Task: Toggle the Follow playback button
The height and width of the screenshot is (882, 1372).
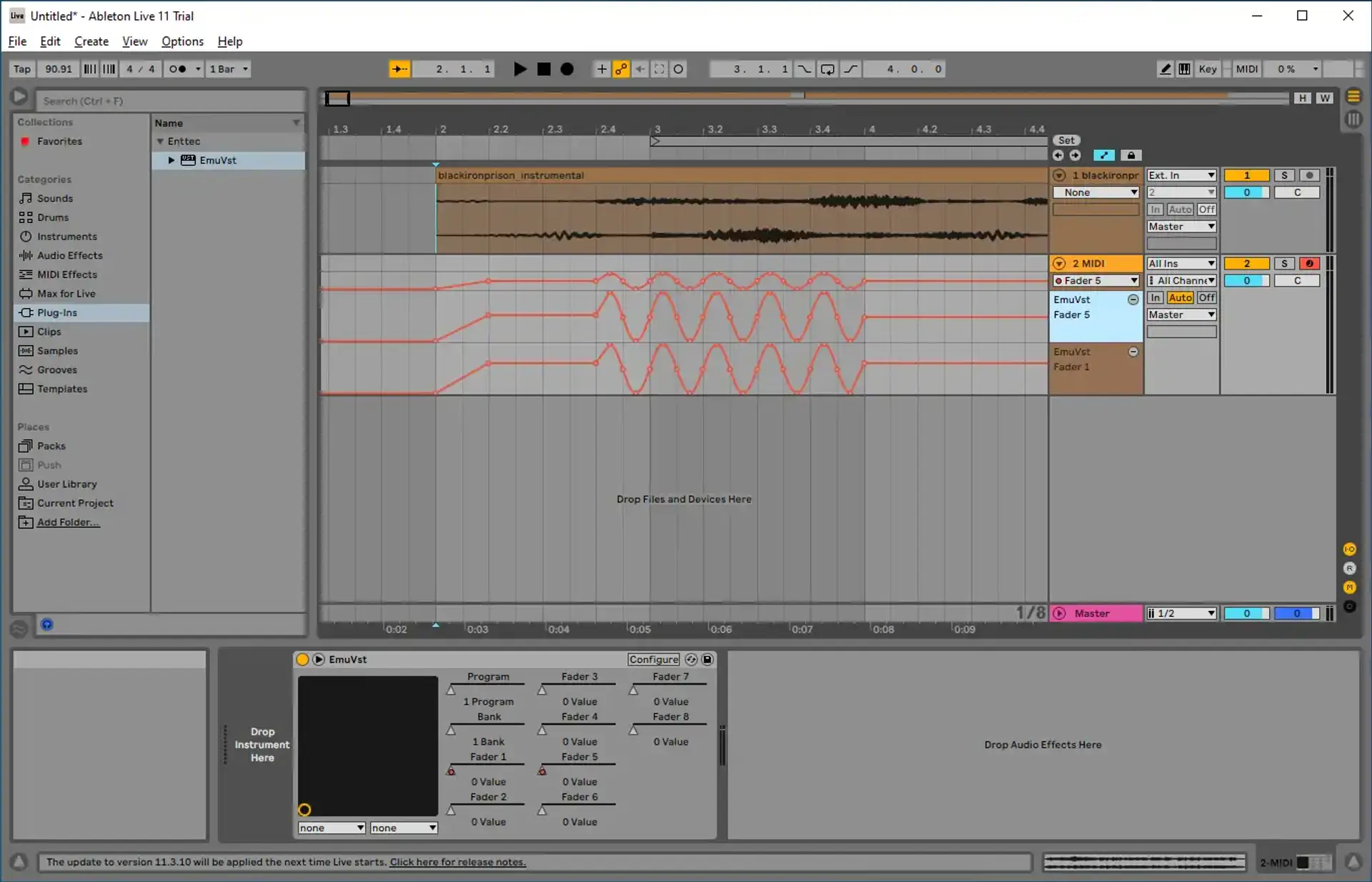Action: pyautogui.click(x=399, y=69)
